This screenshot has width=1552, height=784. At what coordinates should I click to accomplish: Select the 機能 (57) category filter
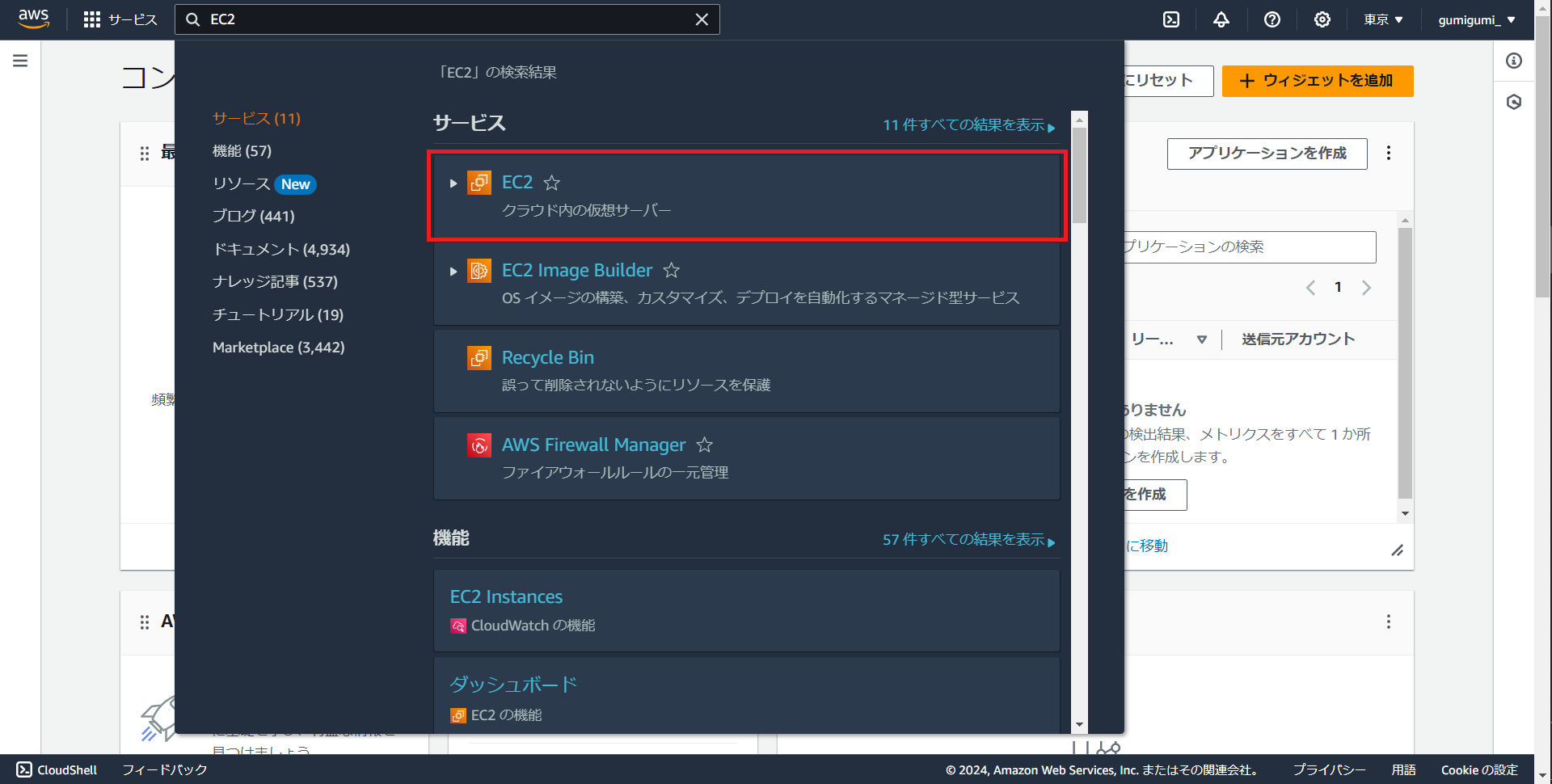point(242,150)
